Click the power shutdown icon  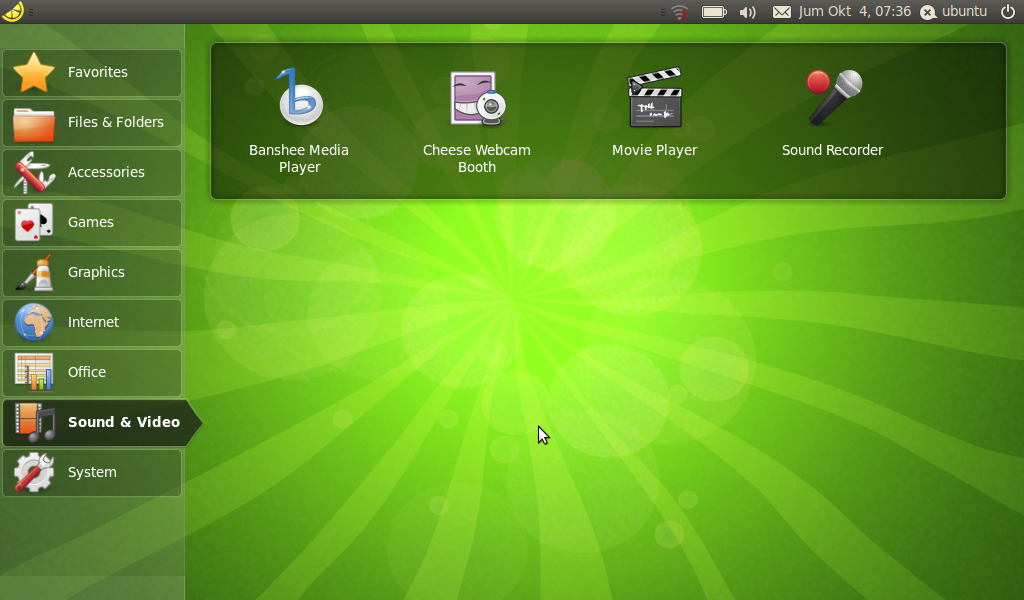[1008, 12]
